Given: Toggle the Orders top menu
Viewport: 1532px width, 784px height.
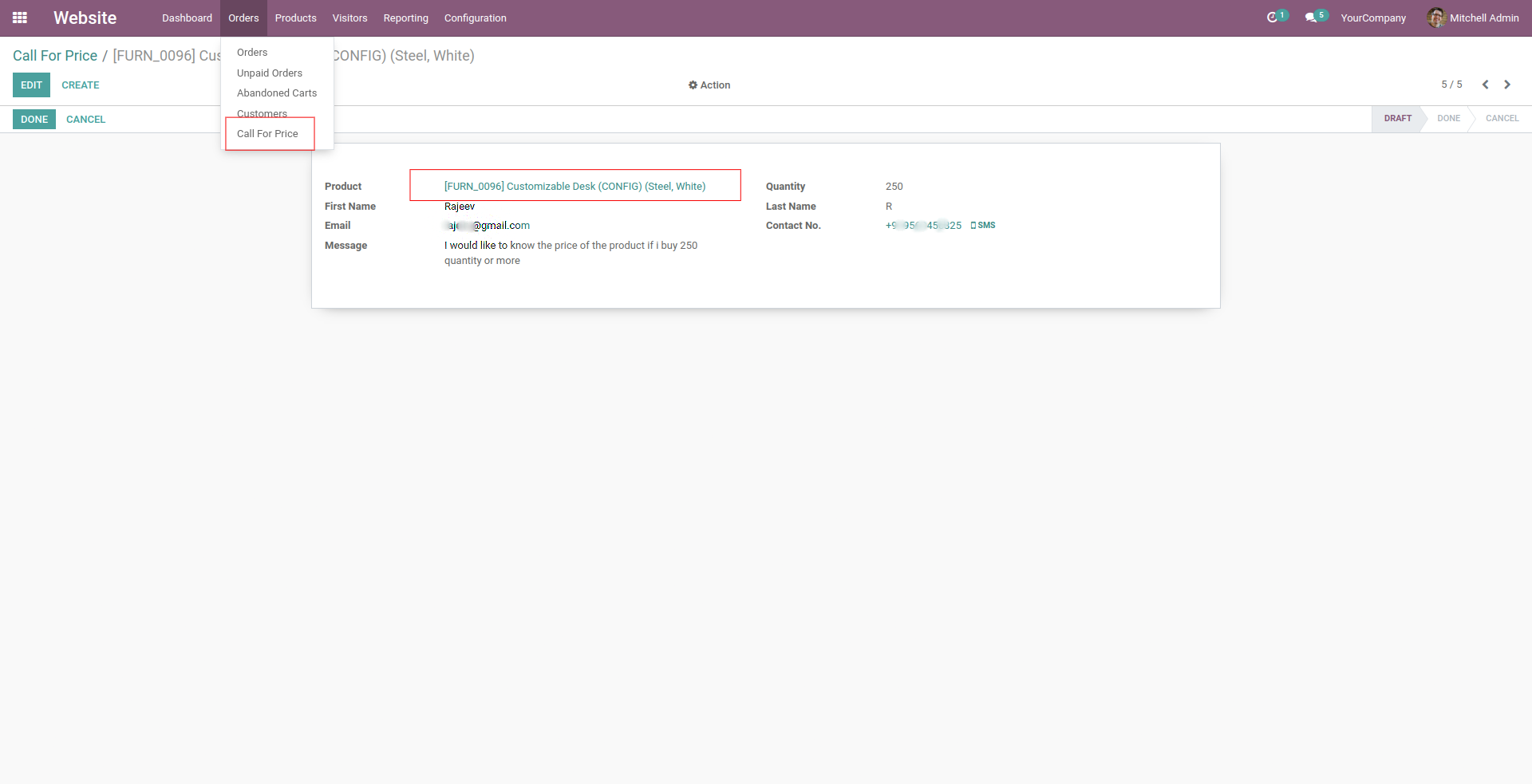Looking at the screenshot, I should (x=243, y=18).
